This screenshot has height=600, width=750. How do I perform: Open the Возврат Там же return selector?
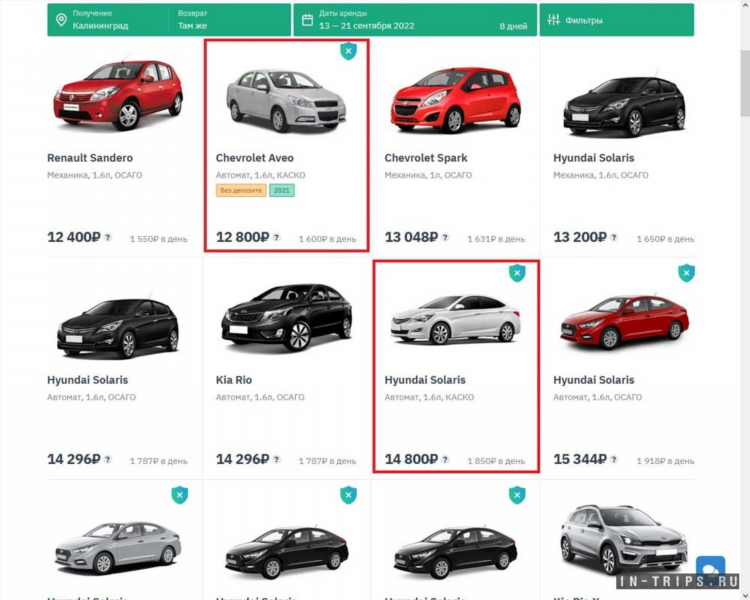pyautogui.click(x=231, y=20)
